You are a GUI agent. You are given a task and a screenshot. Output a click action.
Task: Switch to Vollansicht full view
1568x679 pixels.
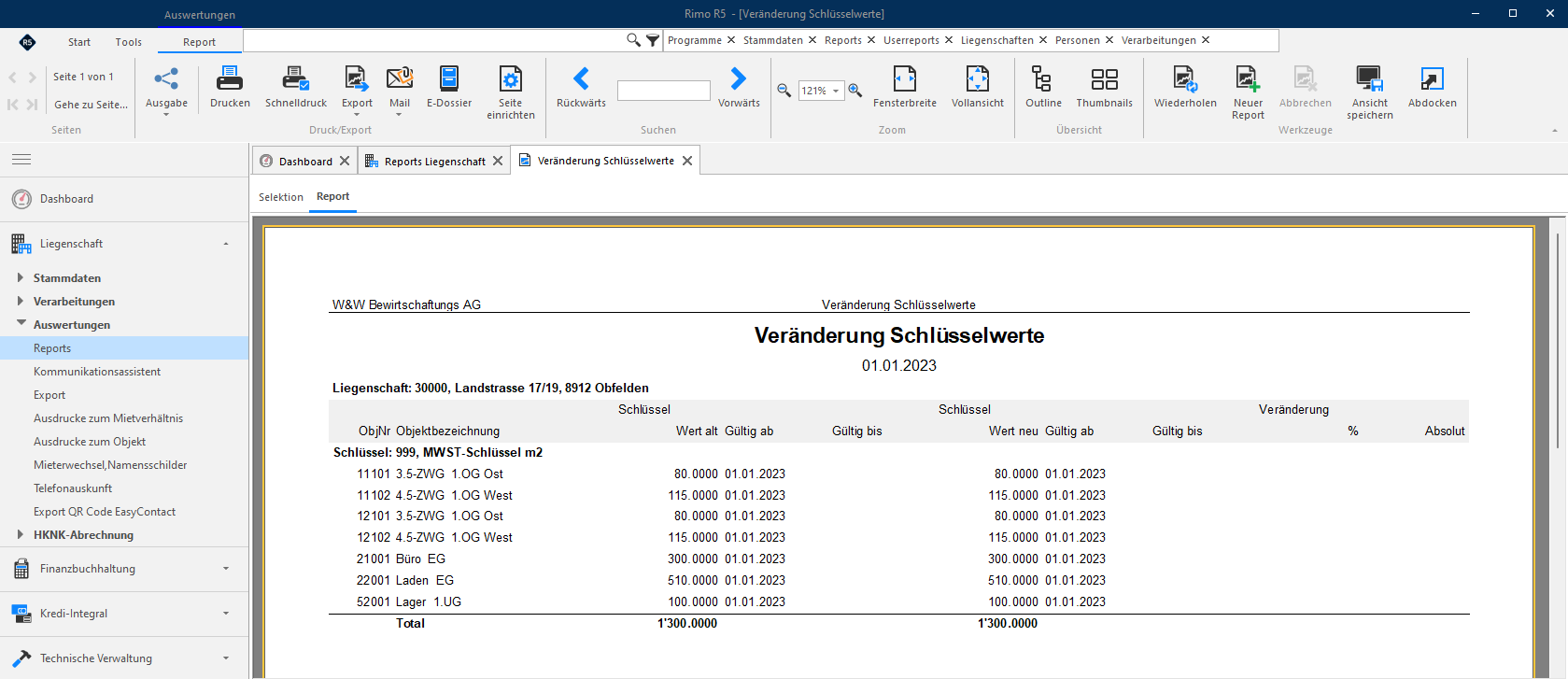[978, 88]
